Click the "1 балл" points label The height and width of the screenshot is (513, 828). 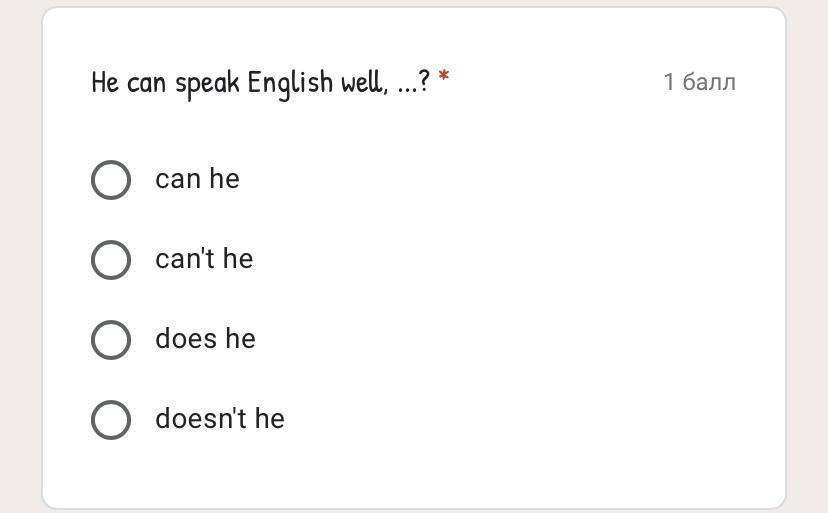pos(699,82)
